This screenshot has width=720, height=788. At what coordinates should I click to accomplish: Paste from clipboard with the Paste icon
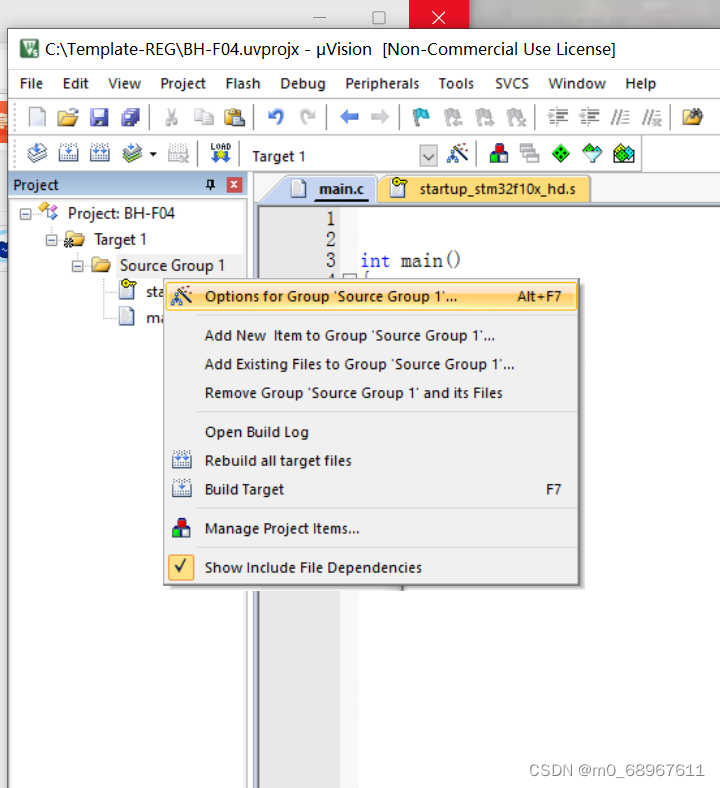234,117
